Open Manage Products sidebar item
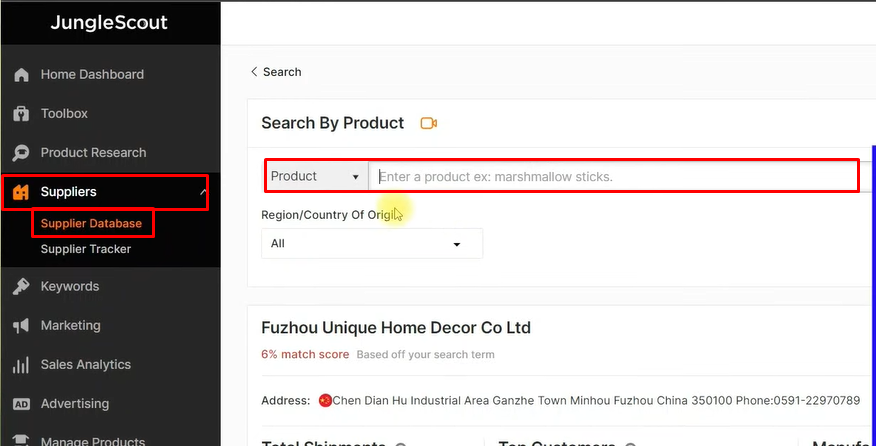Viewport: 876px width, 446px height. click(x=93, y=441)
